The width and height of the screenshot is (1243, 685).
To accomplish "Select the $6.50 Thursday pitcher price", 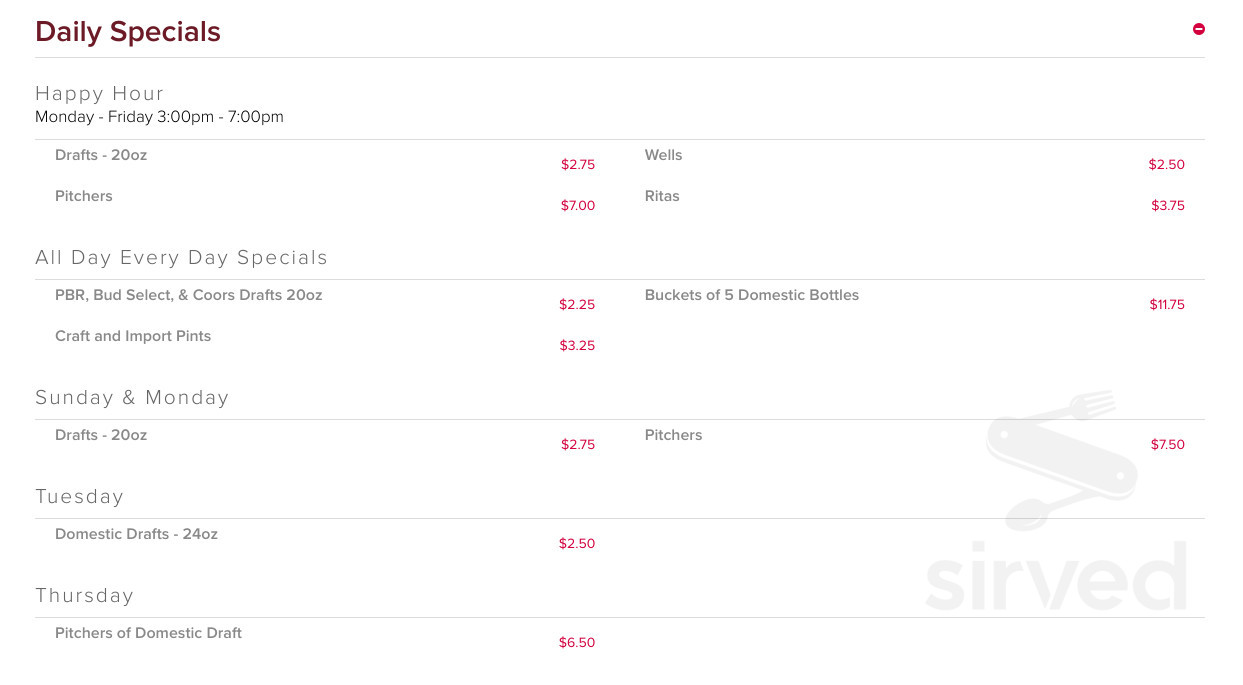I will point(577,642).
